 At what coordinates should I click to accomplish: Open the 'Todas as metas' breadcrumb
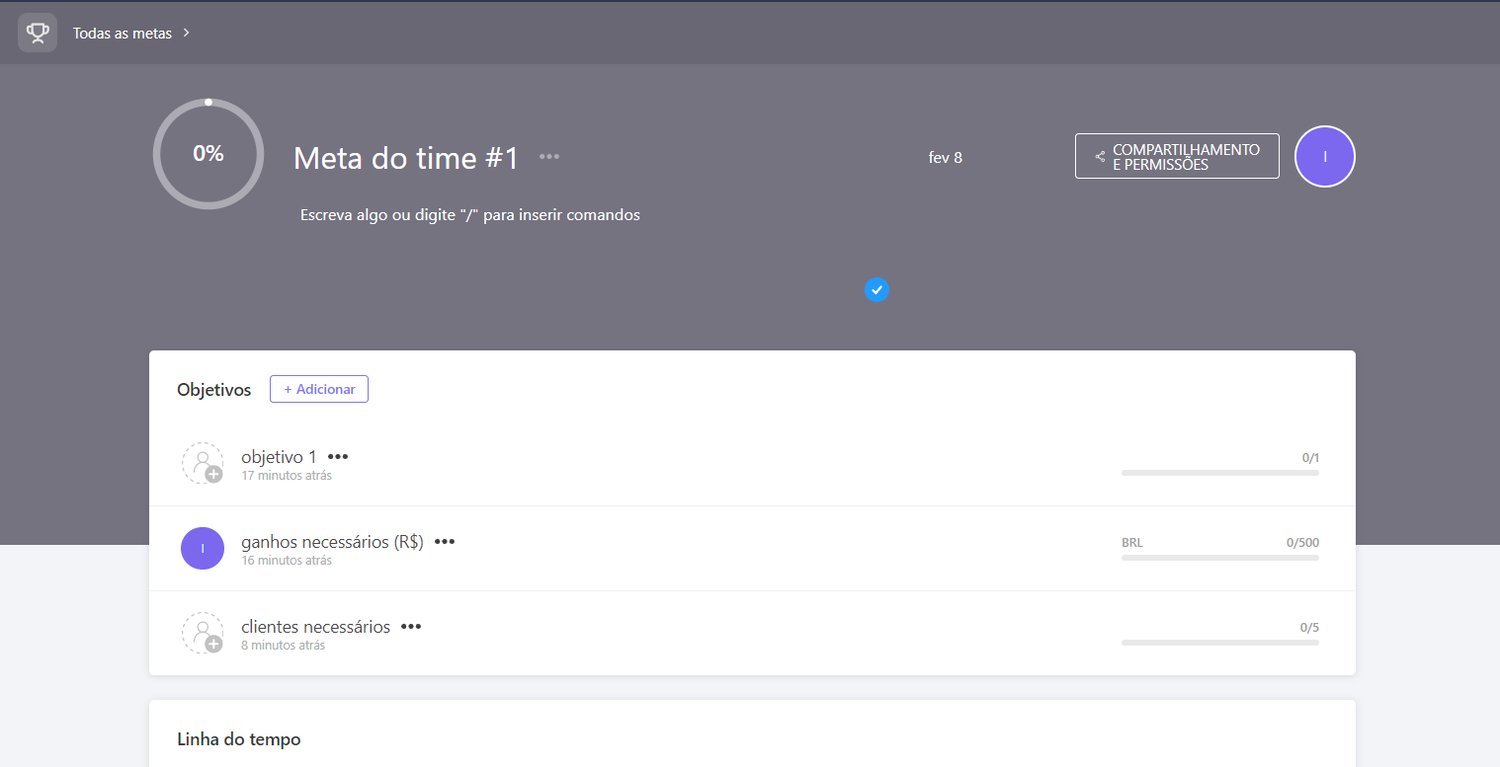coord(122,33)
